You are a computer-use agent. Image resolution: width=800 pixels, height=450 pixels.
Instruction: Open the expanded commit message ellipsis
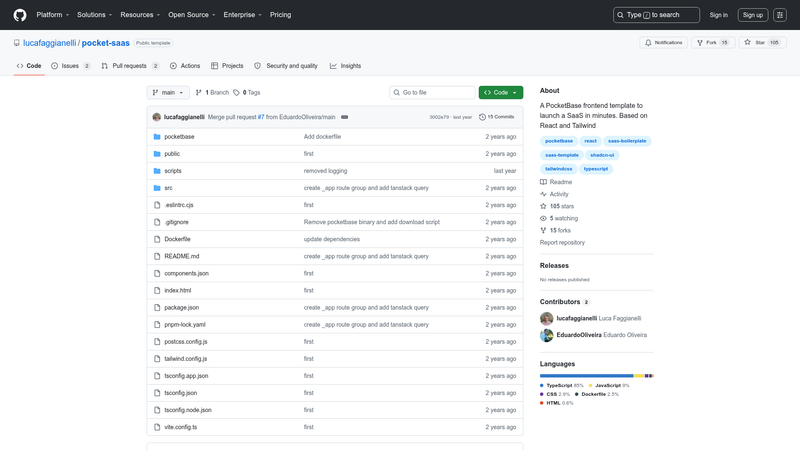(344, 117)
